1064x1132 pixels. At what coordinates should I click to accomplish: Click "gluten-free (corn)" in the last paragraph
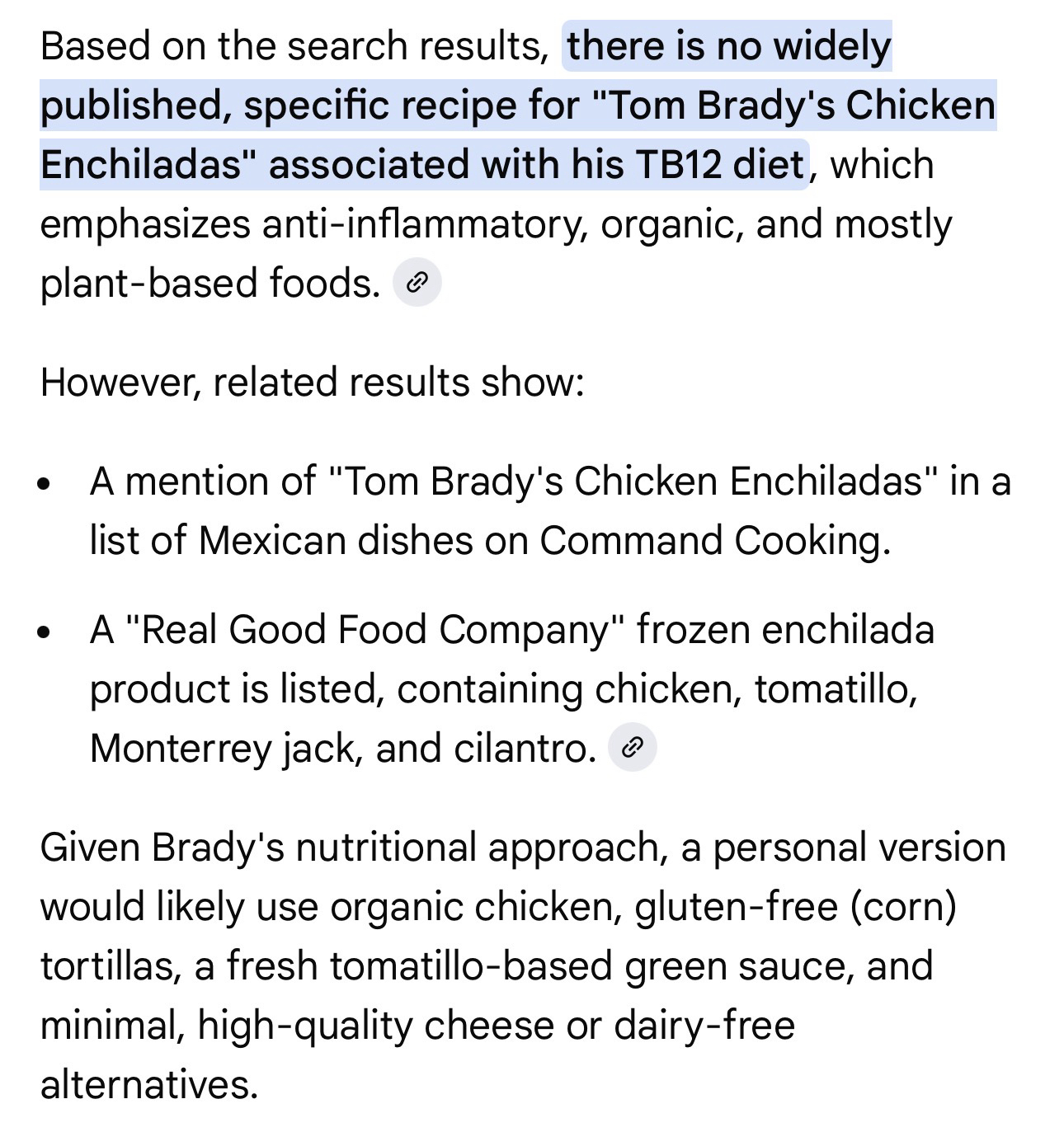click(x=795, y=908)
